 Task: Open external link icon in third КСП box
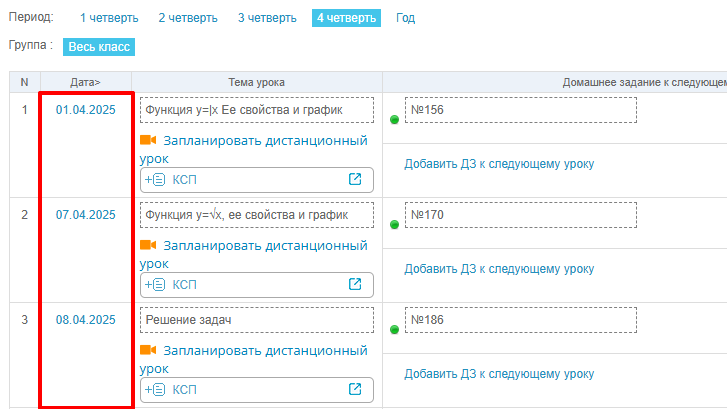tap(354, 389)
